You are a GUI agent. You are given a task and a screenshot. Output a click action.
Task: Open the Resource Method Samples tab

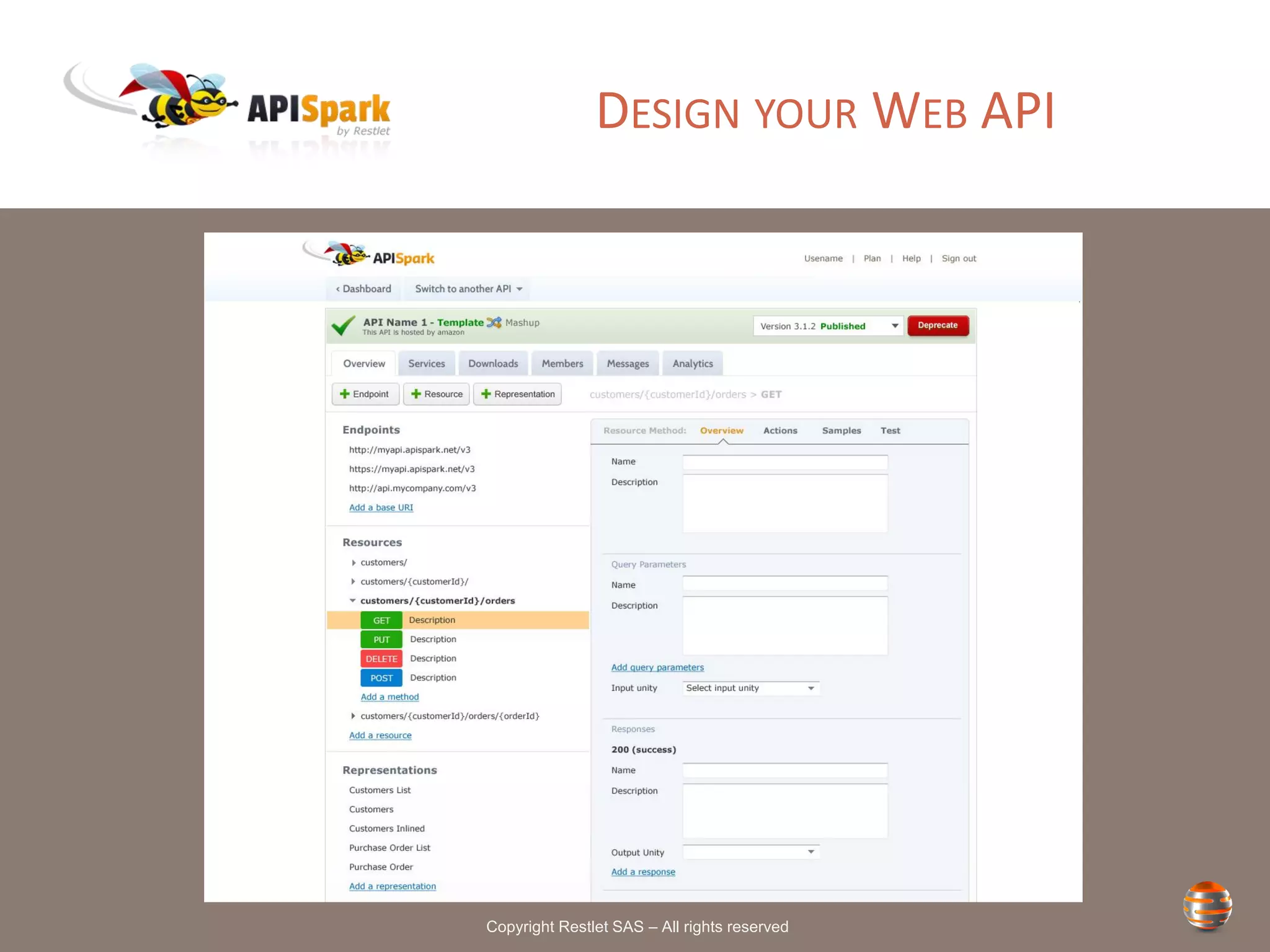pos(841,431)
